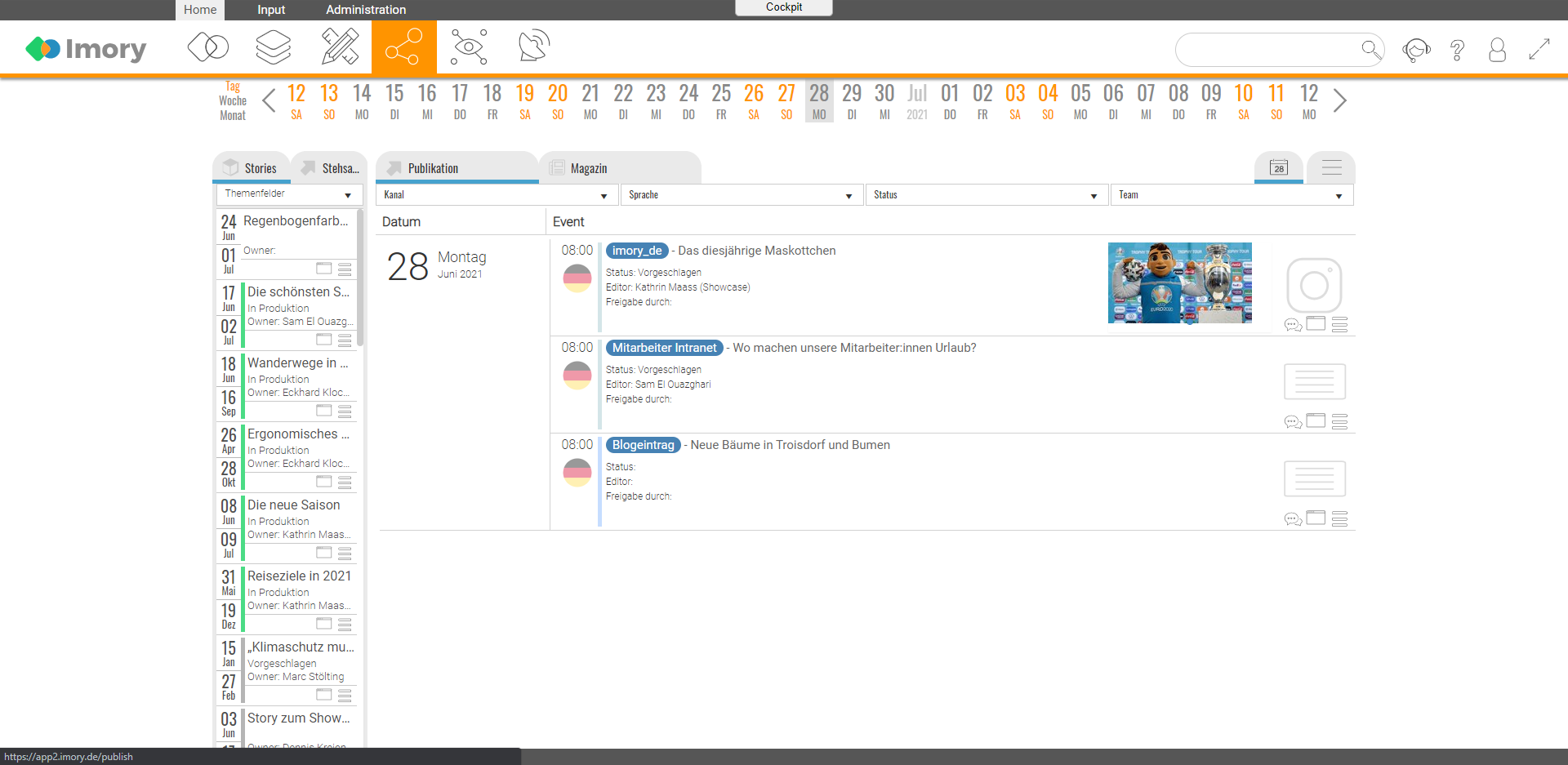Viewport: 1568px width, 765px height.
Task: Open the pencil and ruler planning tool
Action: point(339,47)
